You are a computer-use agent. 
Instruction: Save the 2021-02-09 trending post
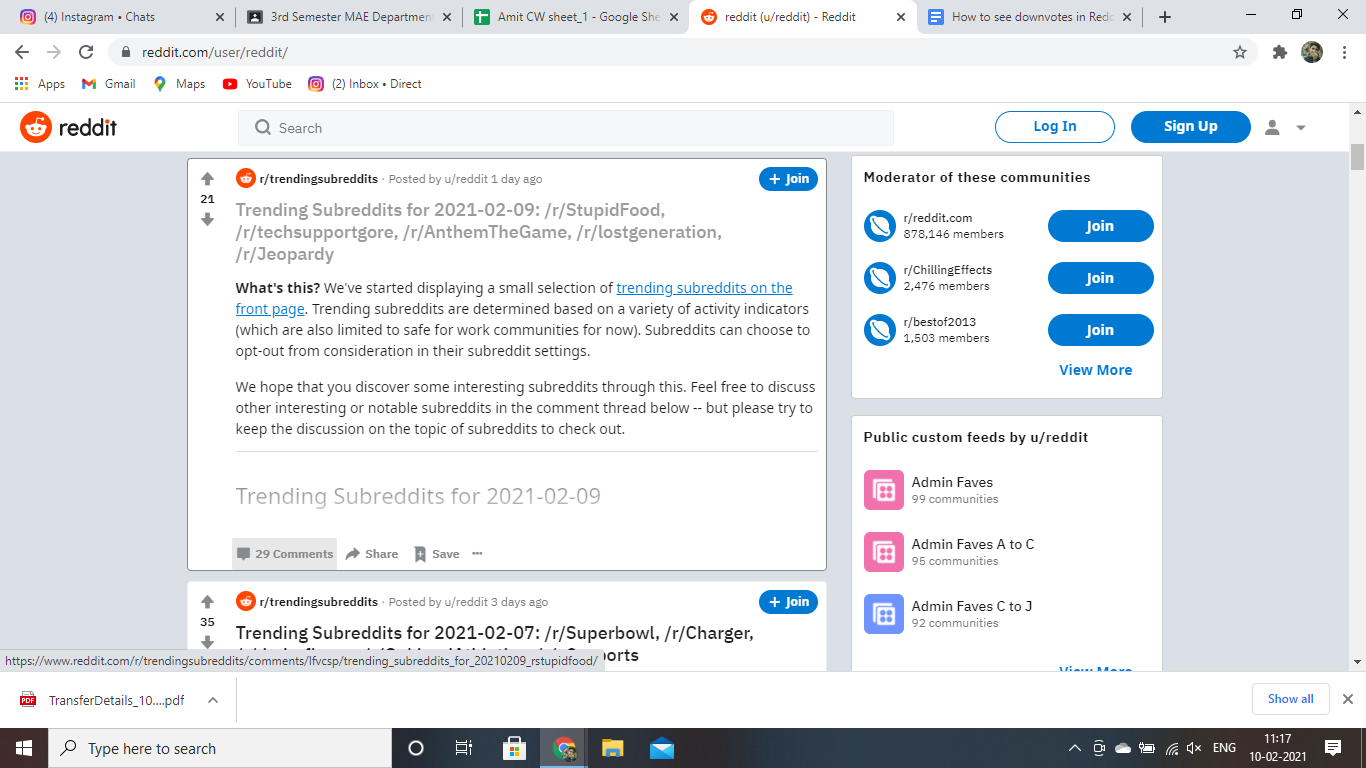click(437, 554)
